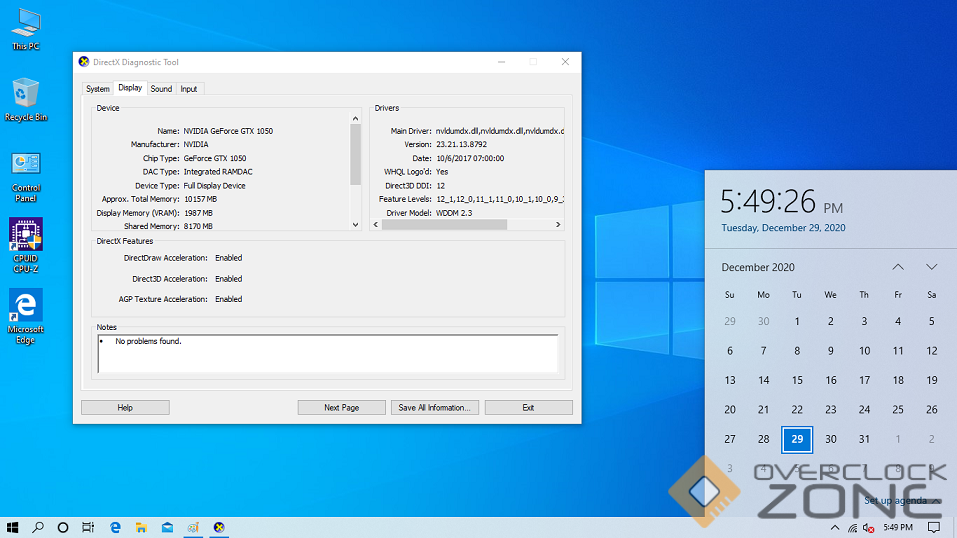
Task: Open the CPUID CPU-Z desktop shortcut
Action: click(25, 236)
